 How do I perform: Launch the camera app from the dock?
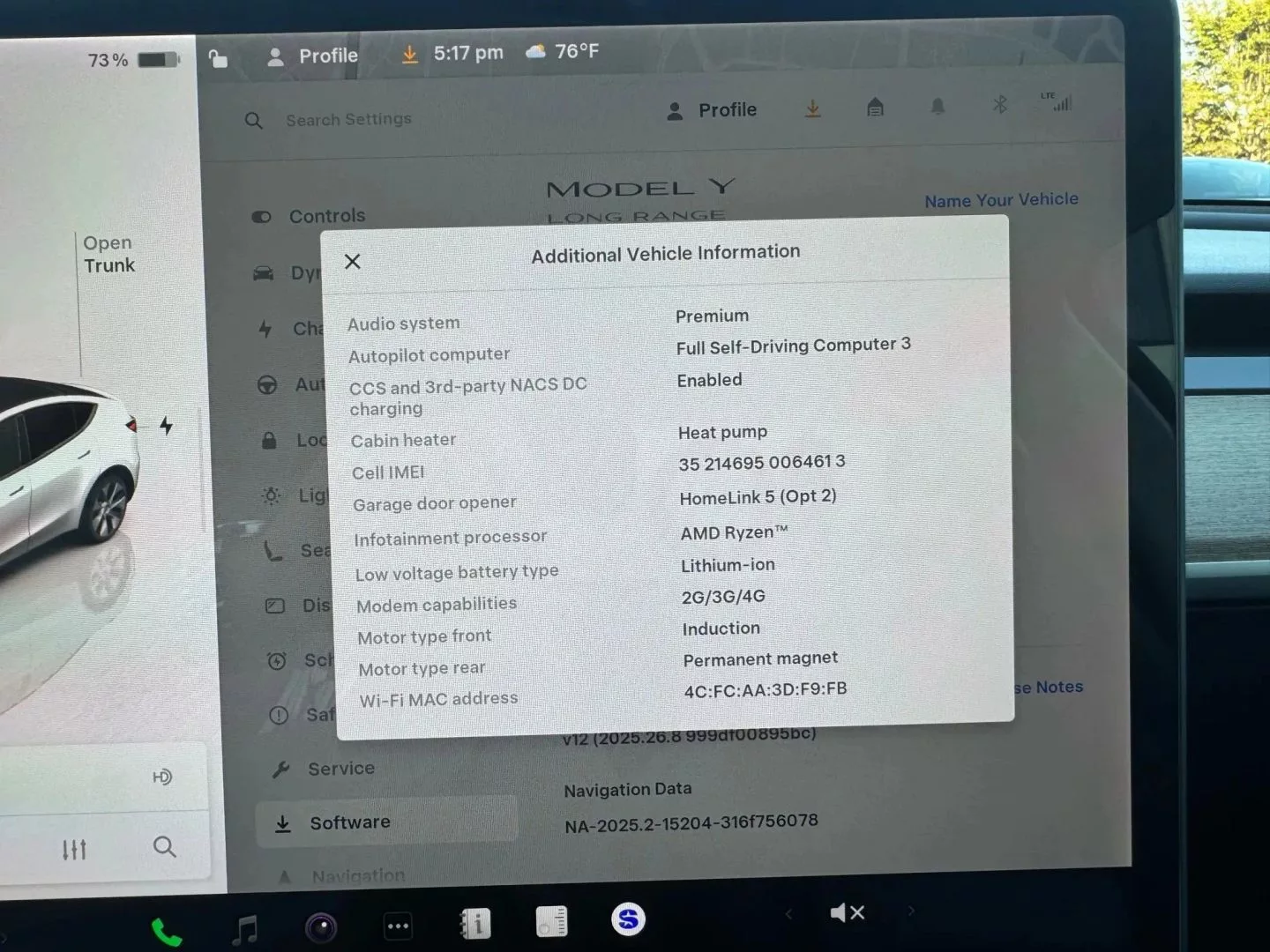321,927
